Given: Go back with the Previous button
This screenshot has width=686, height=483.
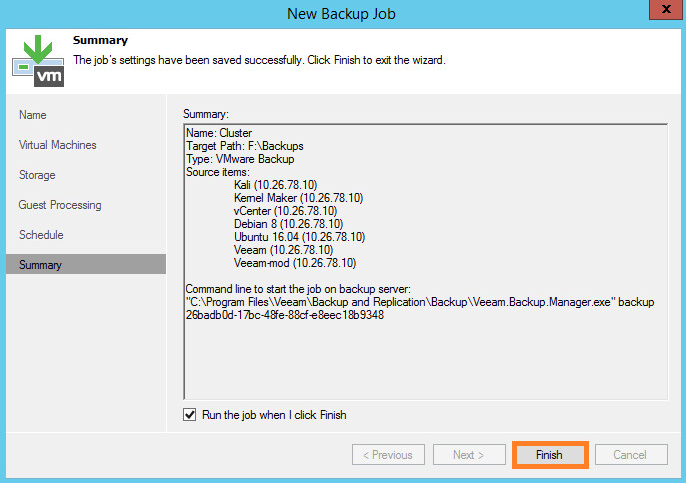Looking at the screenshot, I should click(388, 455).
